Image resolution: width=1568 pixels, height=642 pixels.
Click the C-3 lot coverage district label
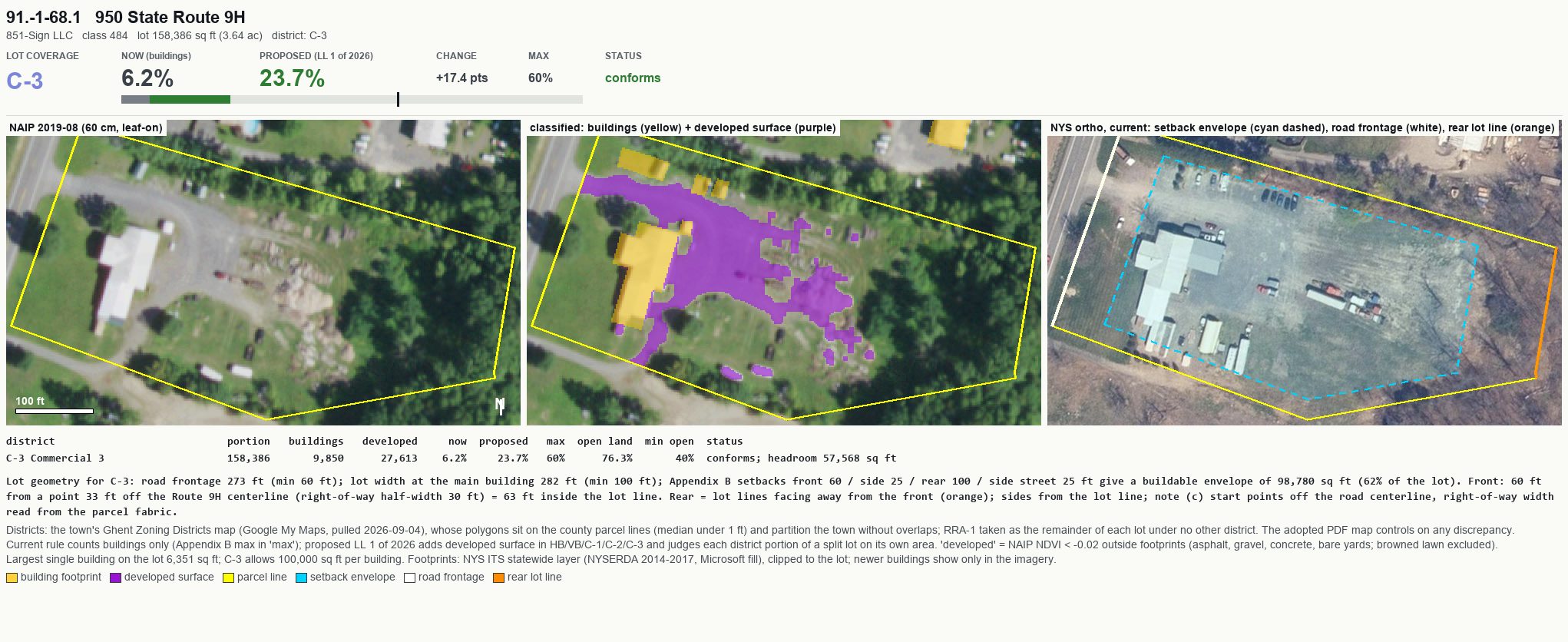(x=25, y=81)
